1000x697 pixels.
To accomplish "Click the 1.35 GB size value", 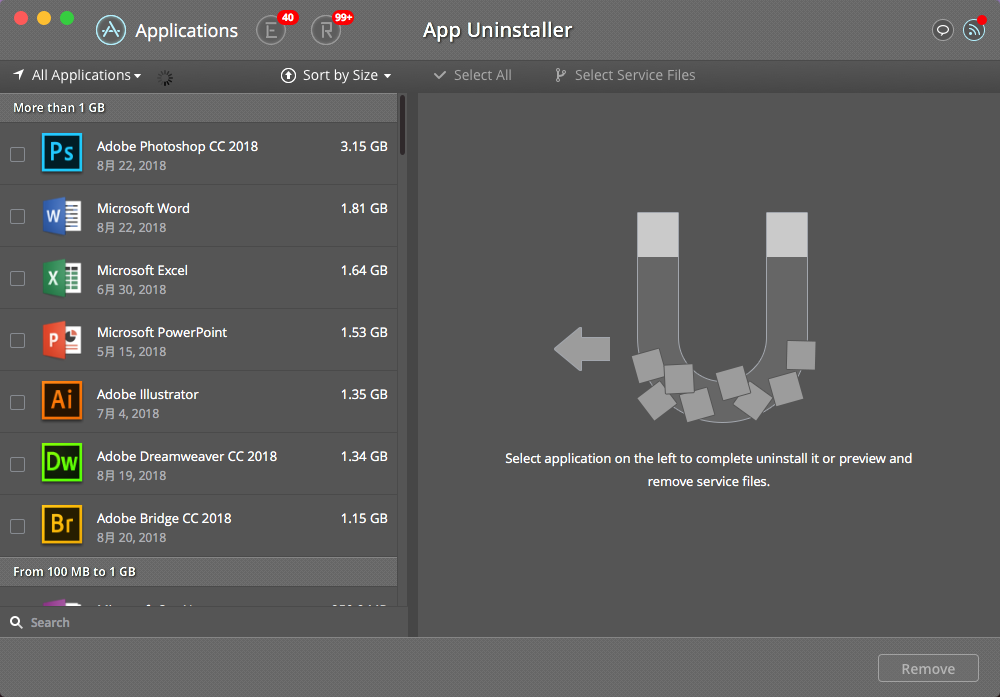I will point(364,394).
